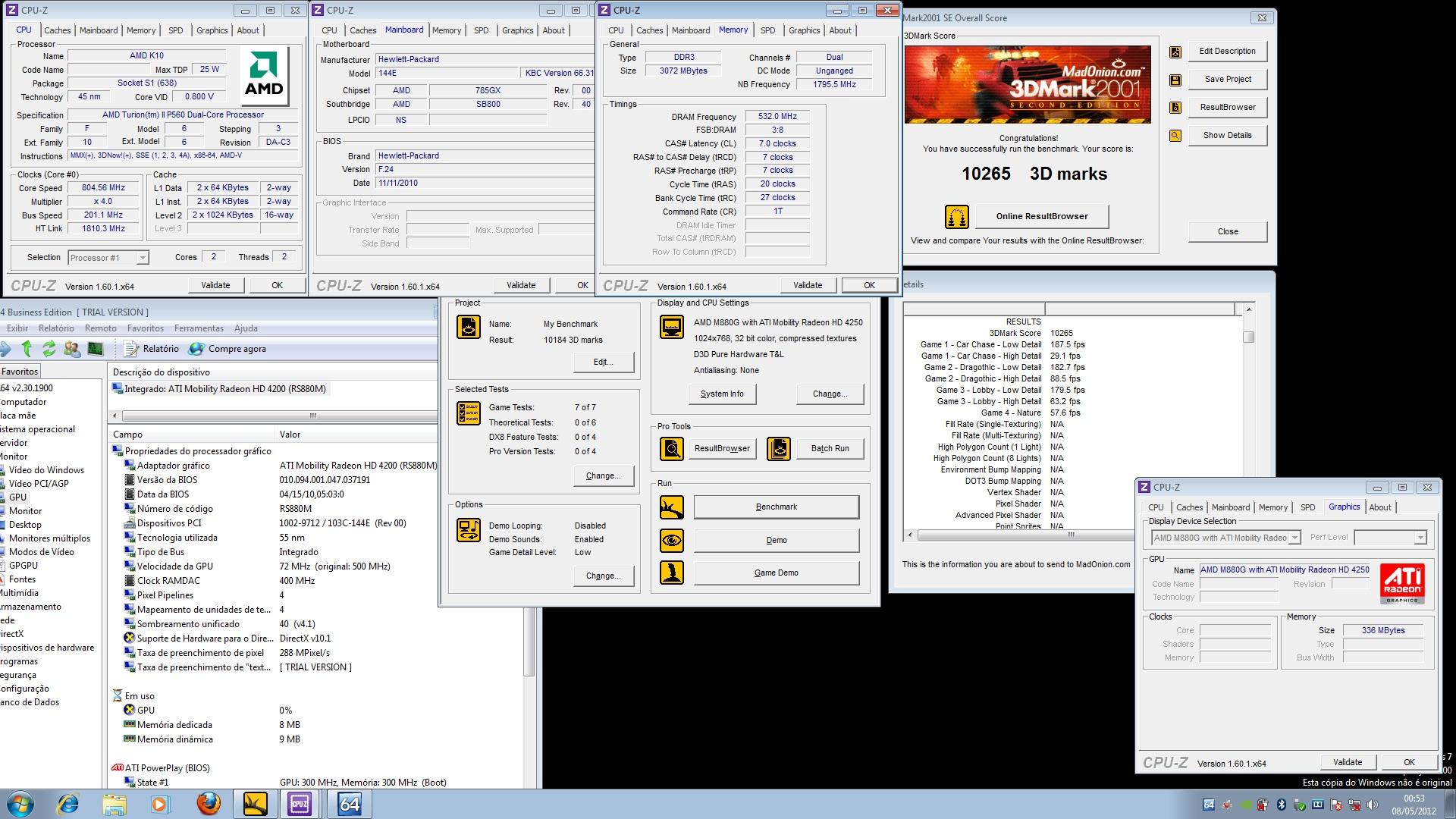The image size is (1456, 819).
Task: Click the Online ResultBrowser icon
Action: (957, 217)
